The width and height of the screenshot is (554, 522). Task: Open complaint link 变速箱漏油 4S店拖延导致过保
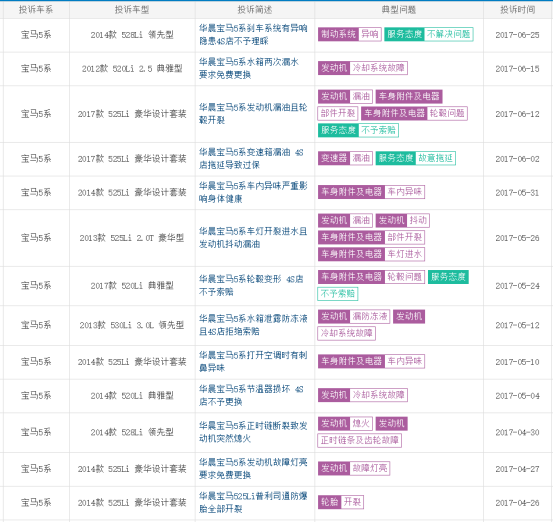251,158
